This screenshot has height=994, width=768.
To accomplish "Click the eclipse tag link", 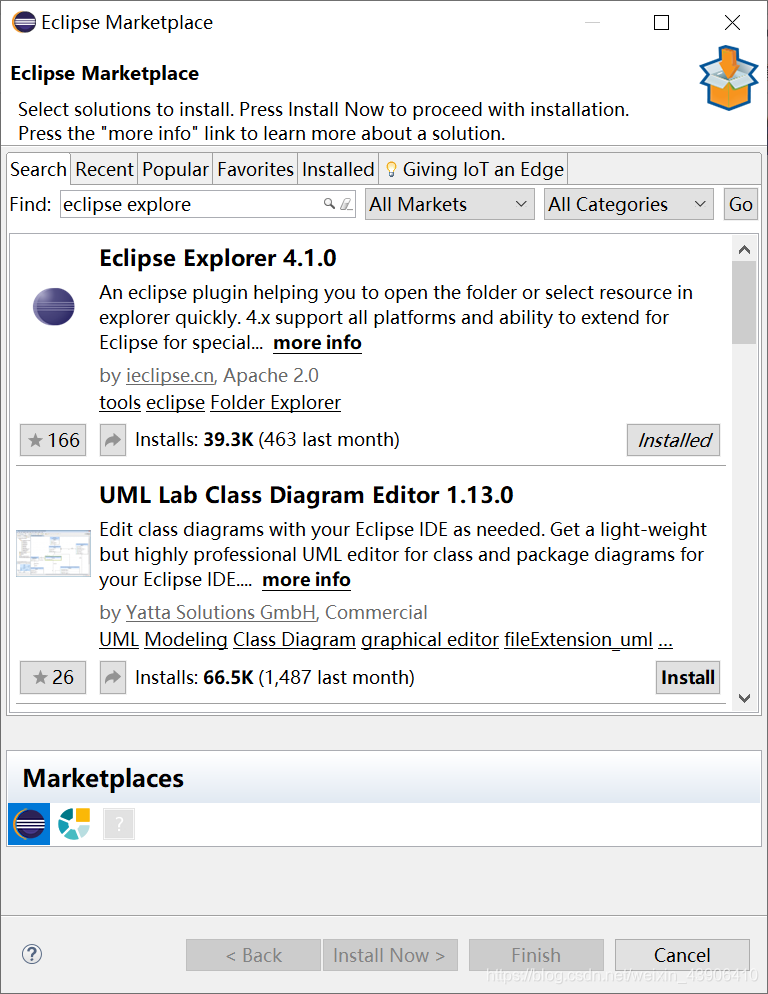I will coord(175,403).
